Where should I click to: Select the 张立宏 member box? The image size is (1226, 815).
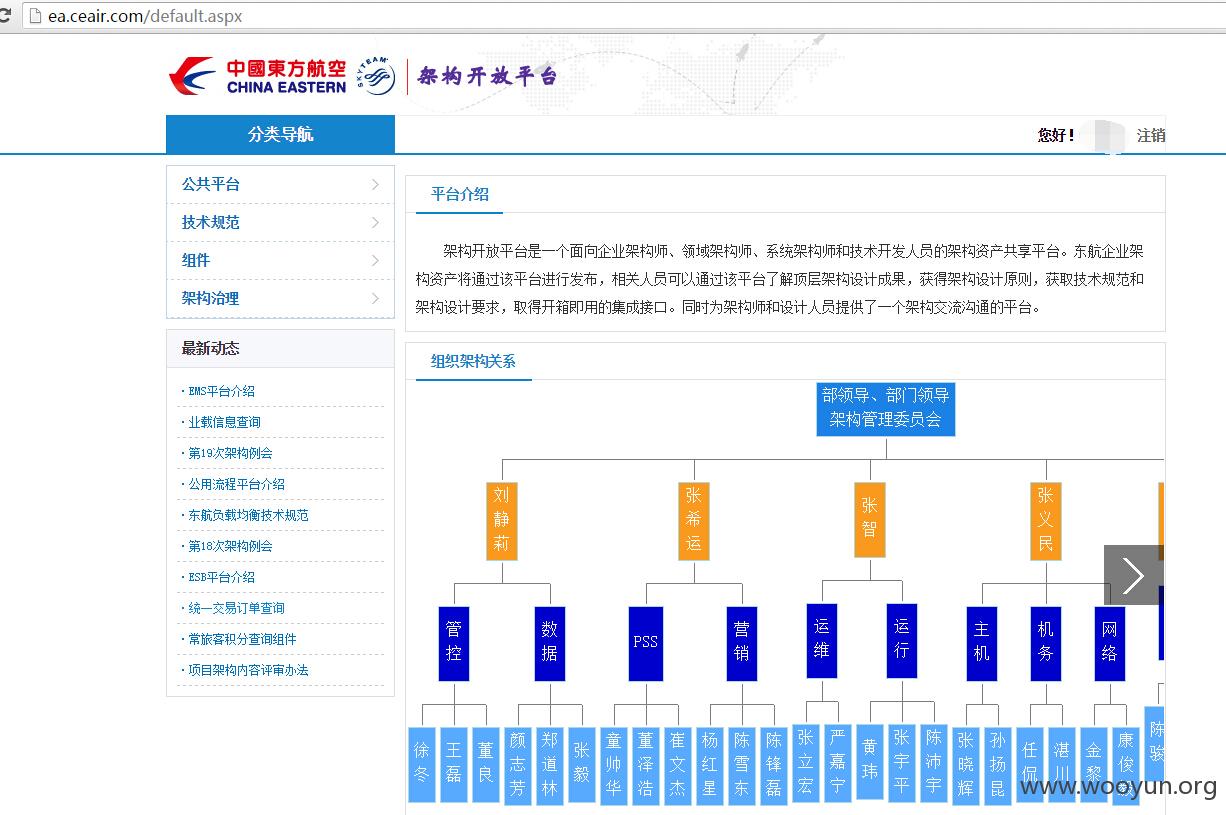click(806, 763)
